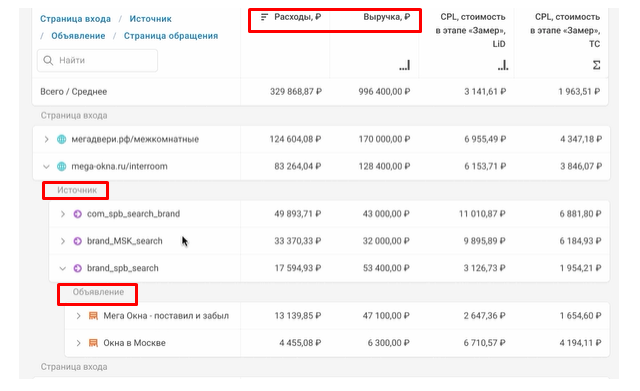This screenshot has height=391, width=640.
Task: Click the magnifier icon in the search box
Action: pos(48,60)
